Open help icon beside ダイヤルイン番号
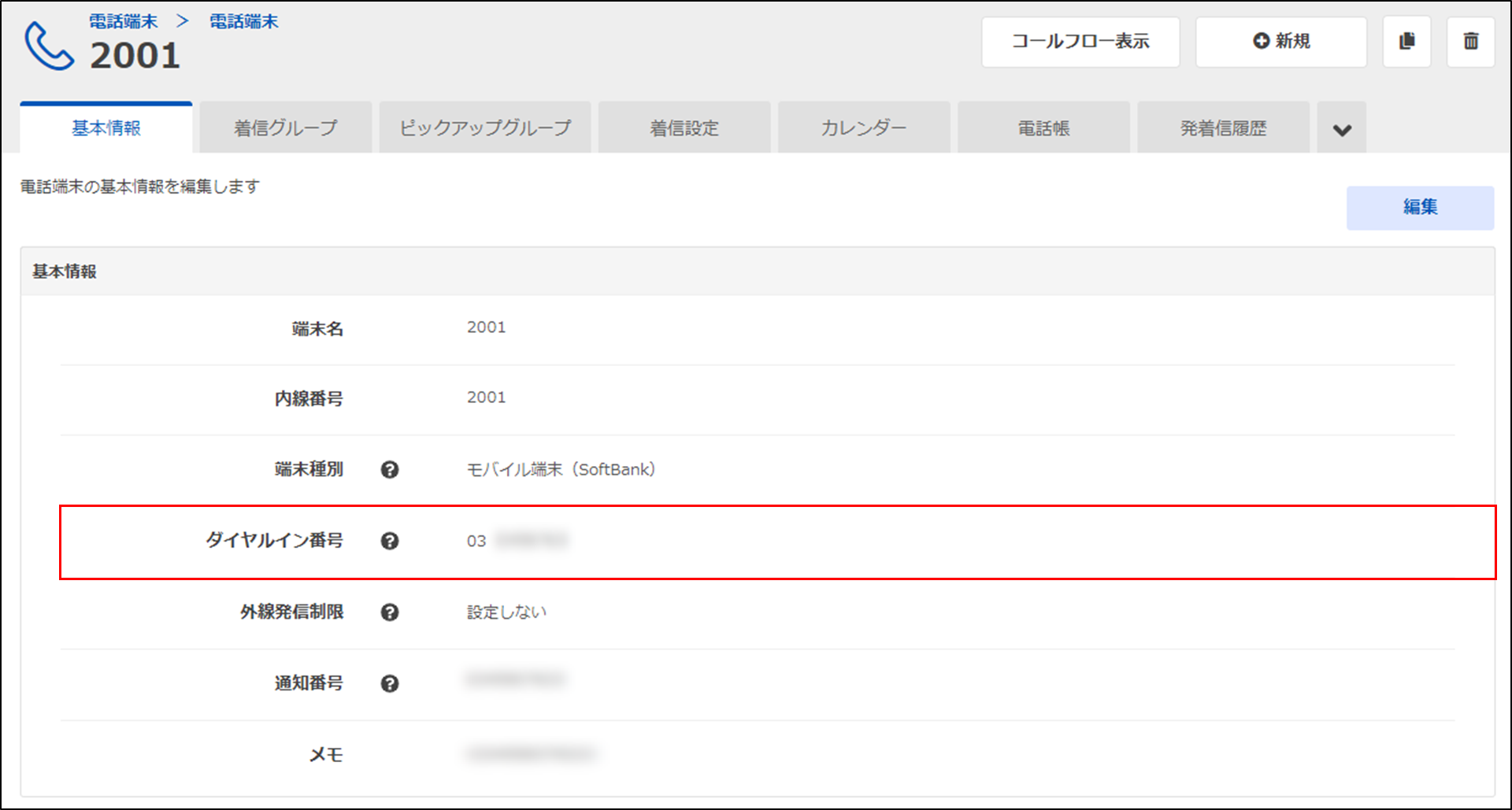Screen dimensions: 1512x810 point(389,541)
